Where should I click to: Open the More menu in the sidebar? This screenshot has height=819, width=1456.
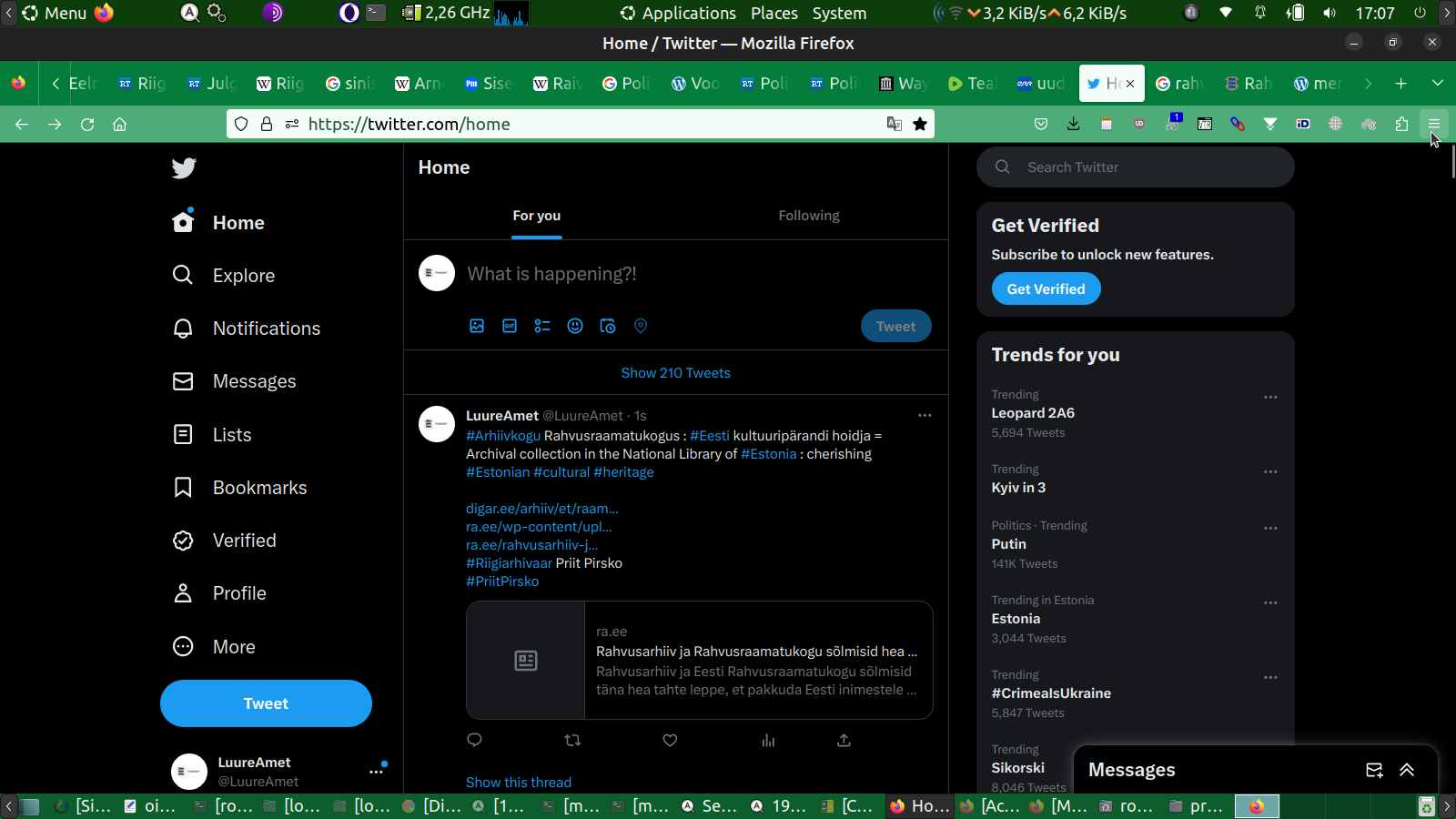214,647
